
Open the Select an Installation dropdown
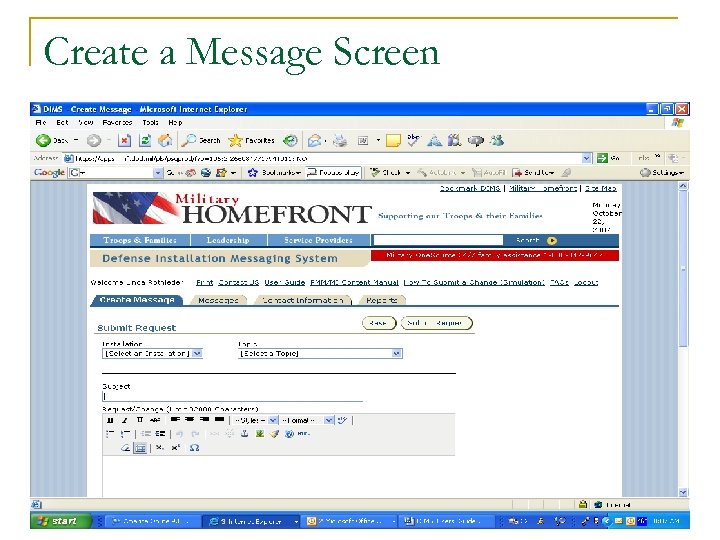click(152, 354)
